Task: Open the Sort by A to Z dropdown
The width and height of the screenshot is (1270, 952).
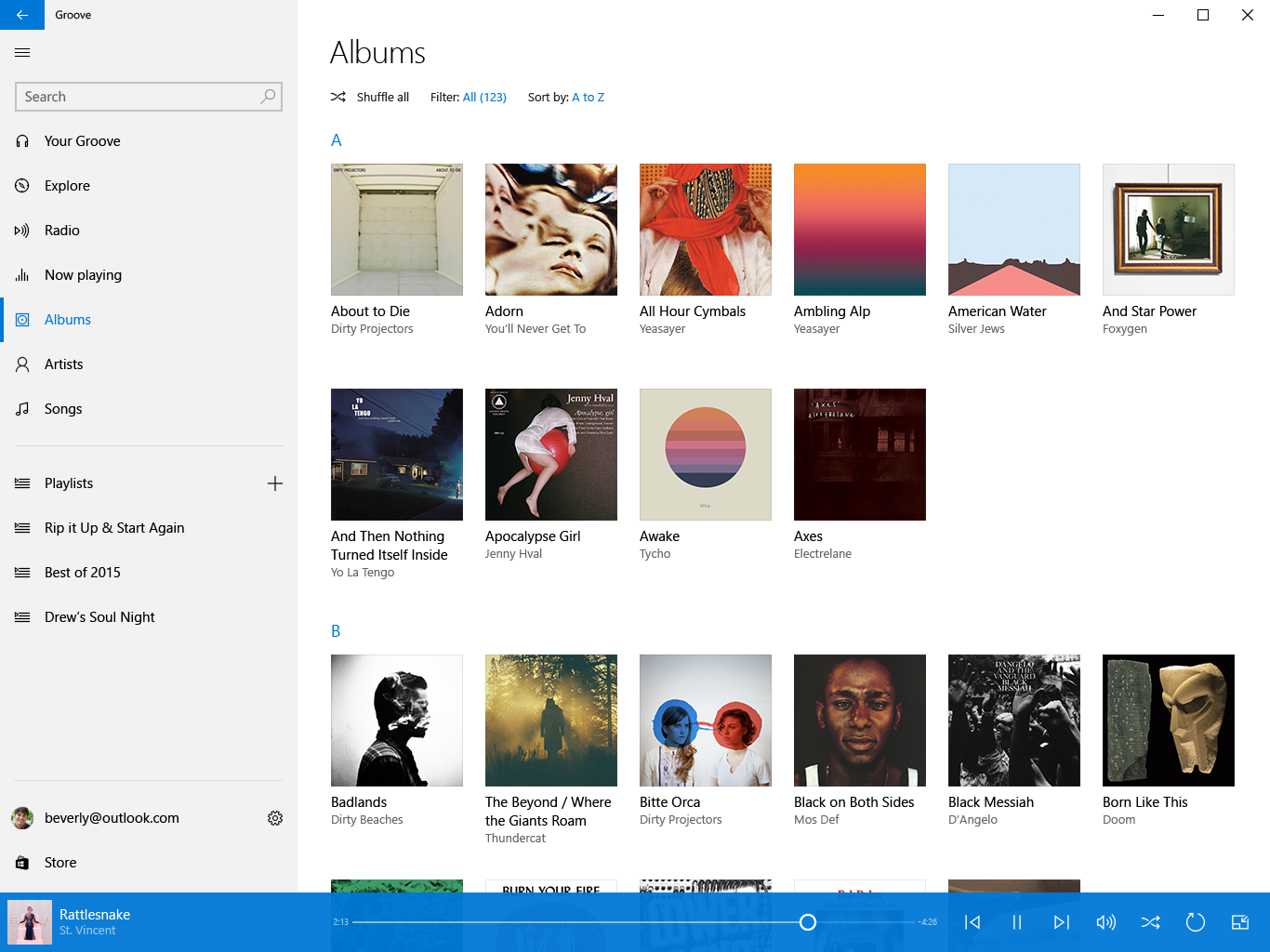Action: coord(588,97)
